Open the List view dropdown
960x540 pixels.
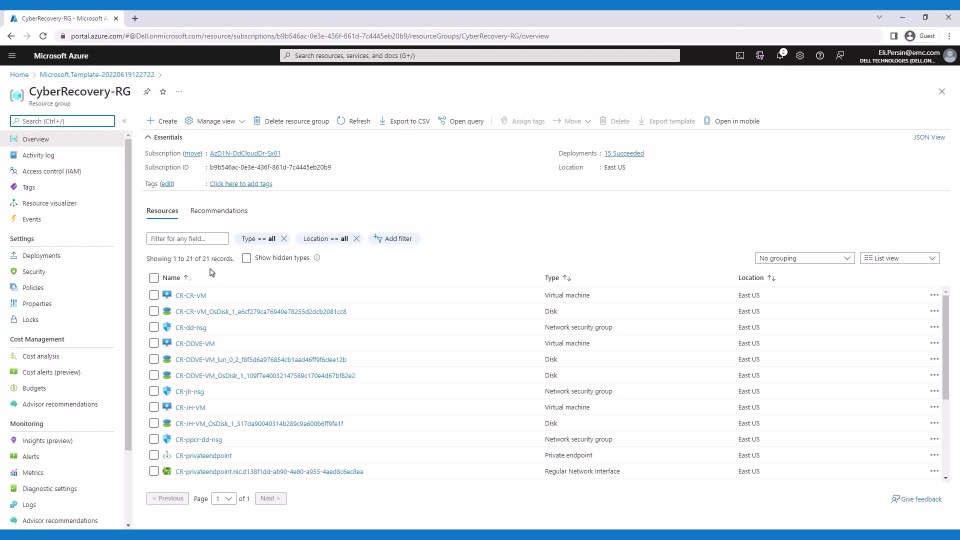(899, 258)
